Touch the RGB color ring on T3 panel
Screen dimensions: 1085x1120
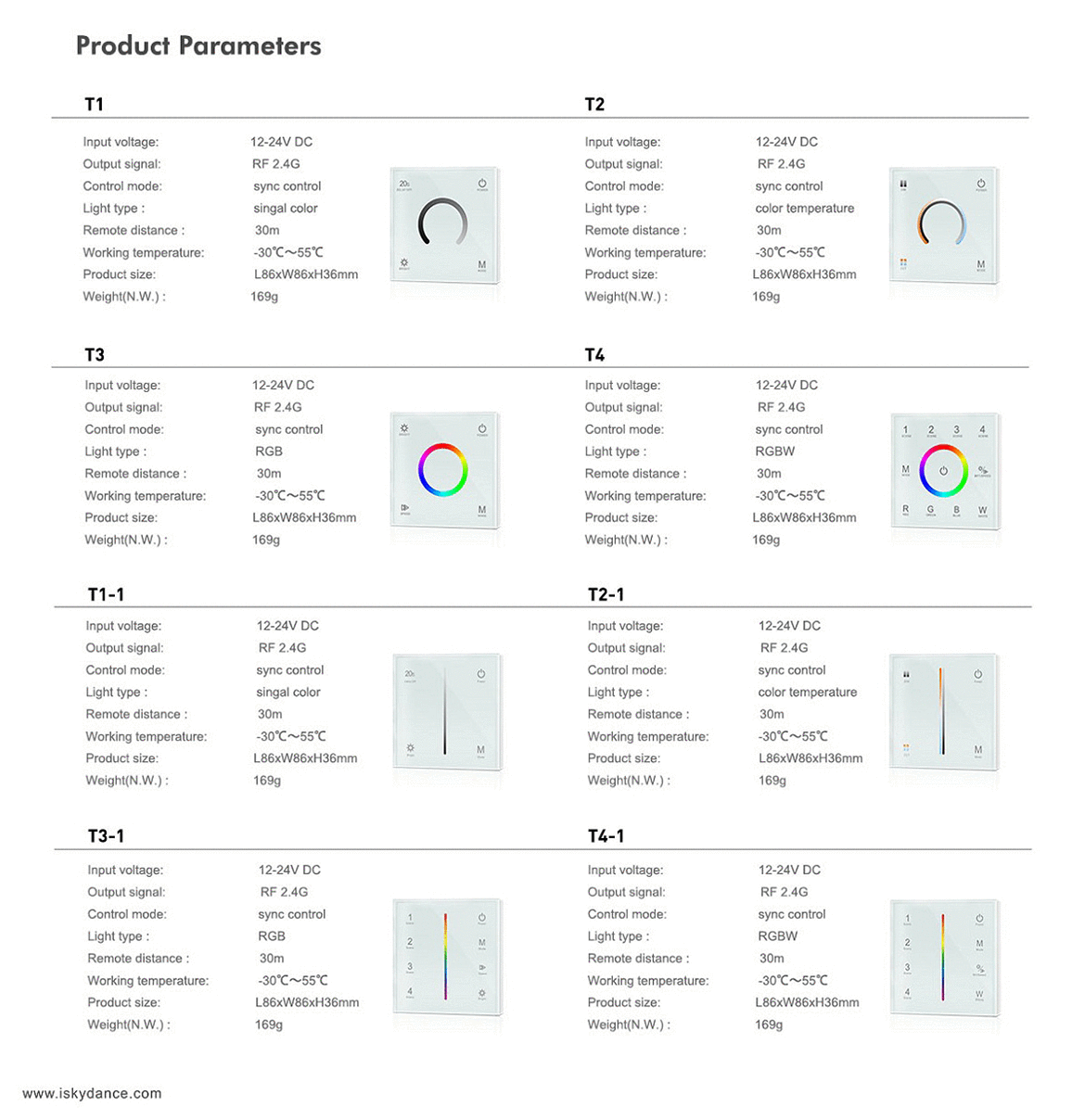pyautogui.click(x=443, y=470)
